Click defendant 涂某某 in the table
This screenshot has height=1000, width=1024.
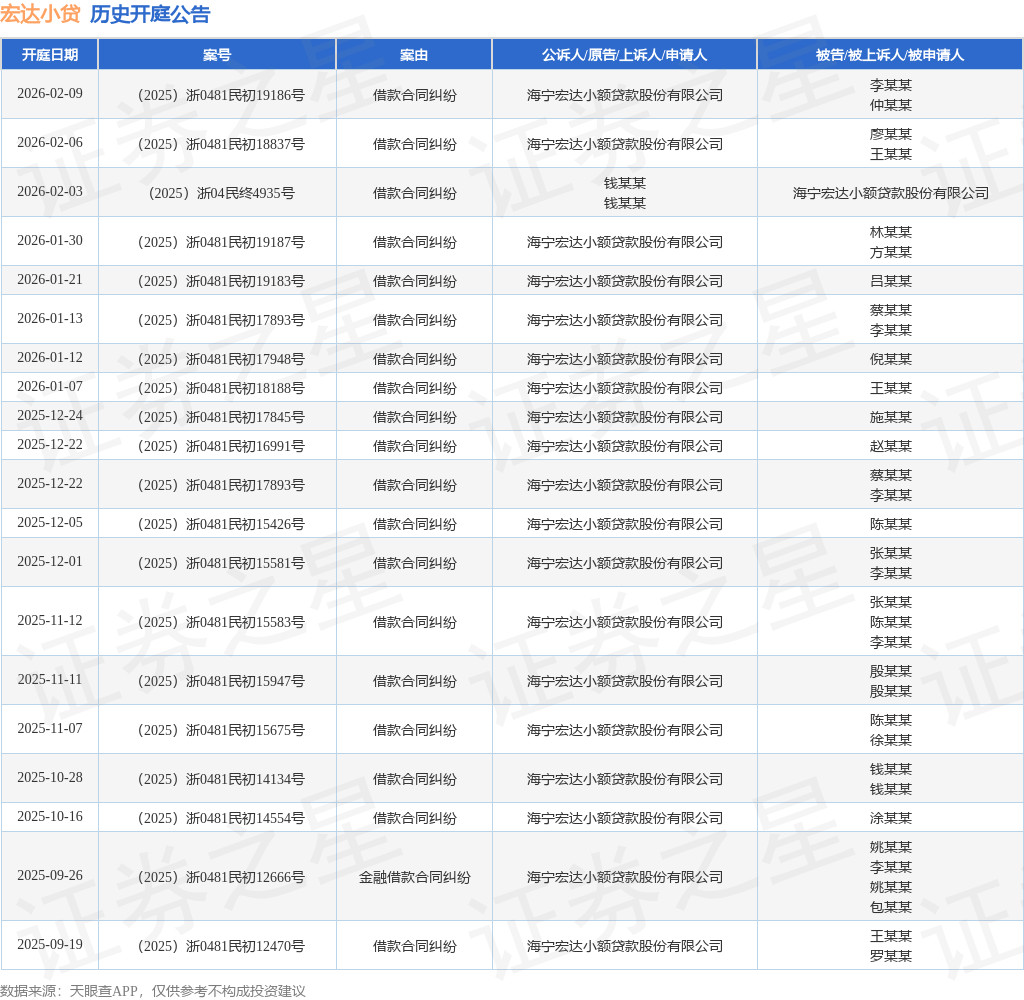pyautogui.click(x=890, y=818)
